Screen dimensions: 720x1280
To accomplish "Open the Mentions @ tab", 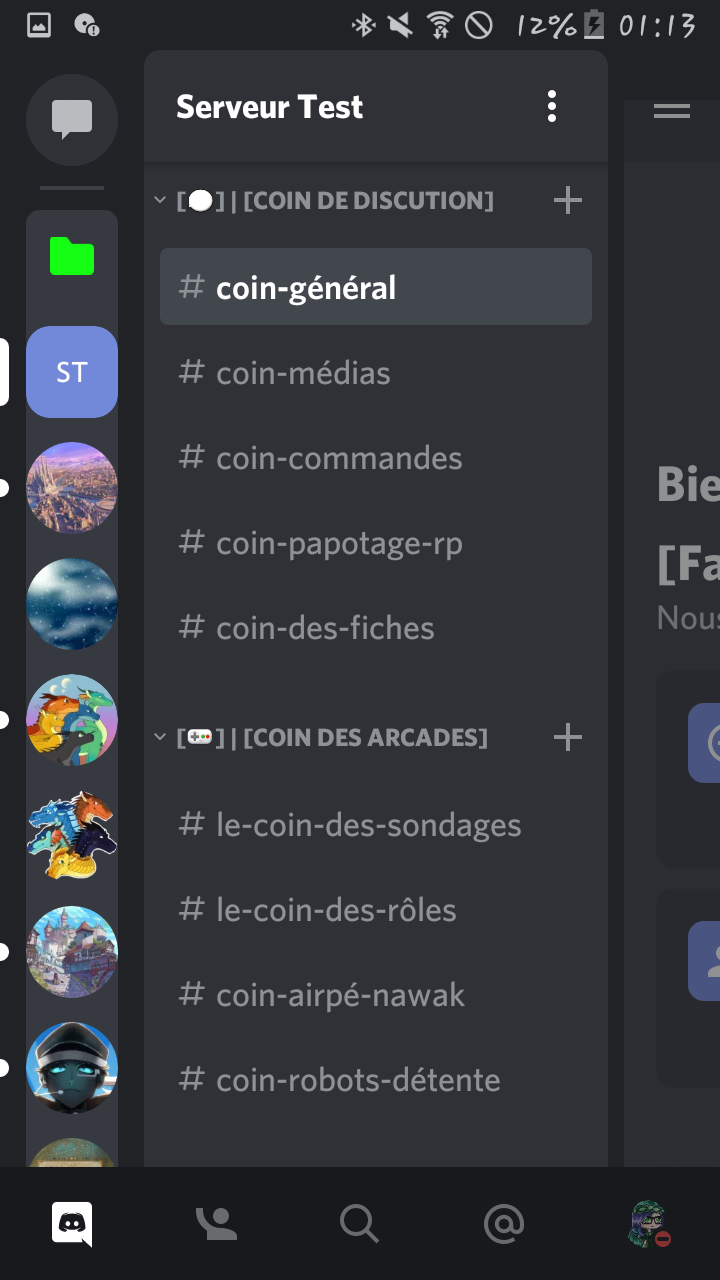I will (503, 1223).
